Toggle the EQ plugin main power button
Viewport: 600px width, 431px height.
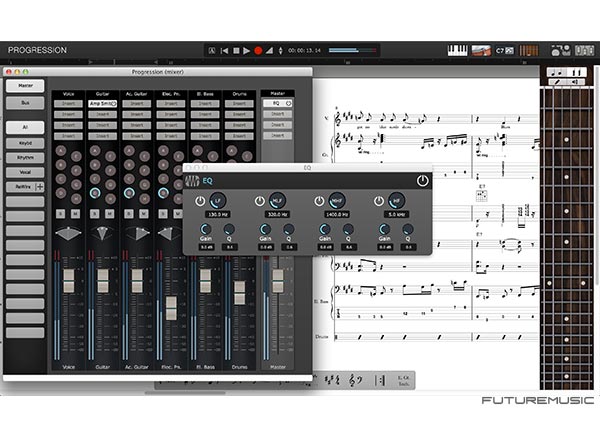pos(422,181)
